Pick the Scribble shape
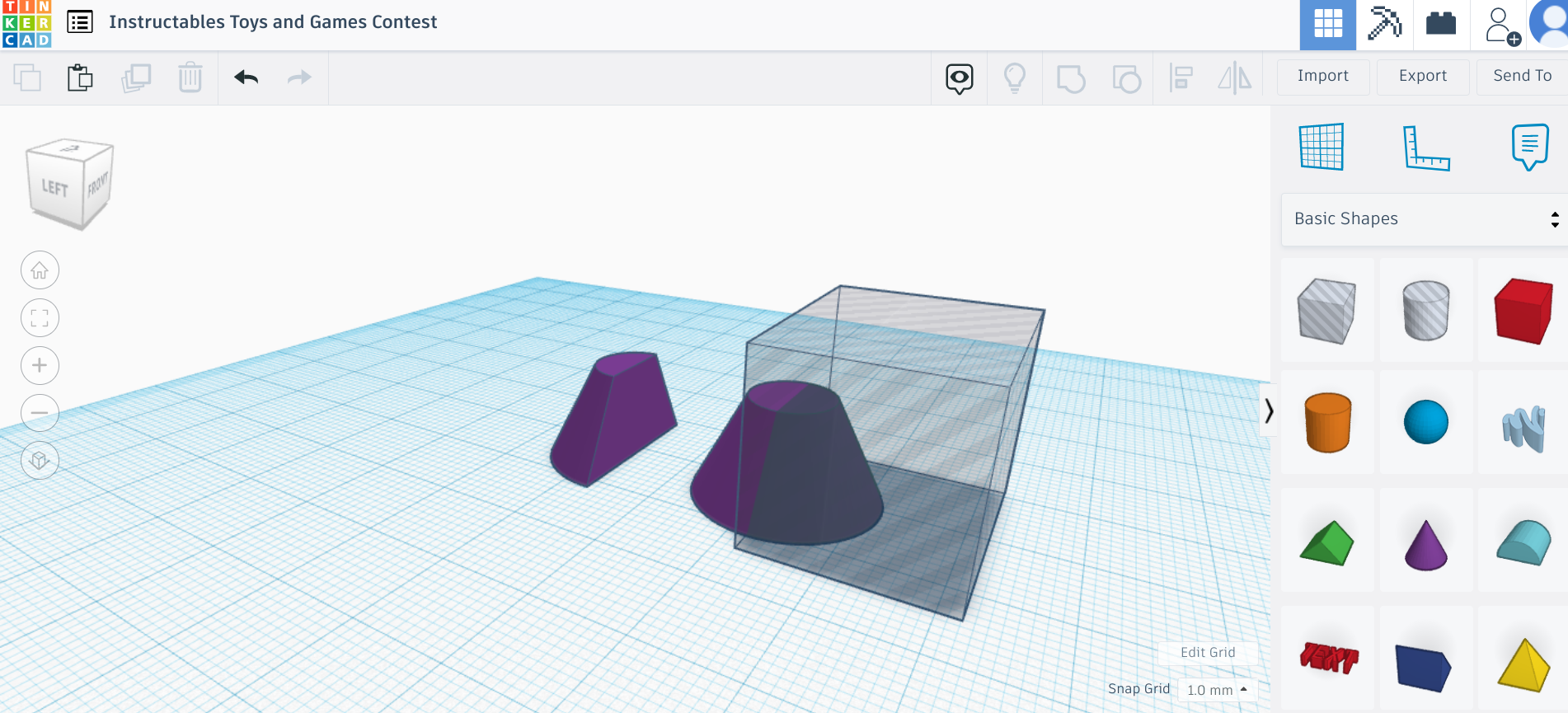This screenshot has width=1568, height=713. pos(1523,427)
